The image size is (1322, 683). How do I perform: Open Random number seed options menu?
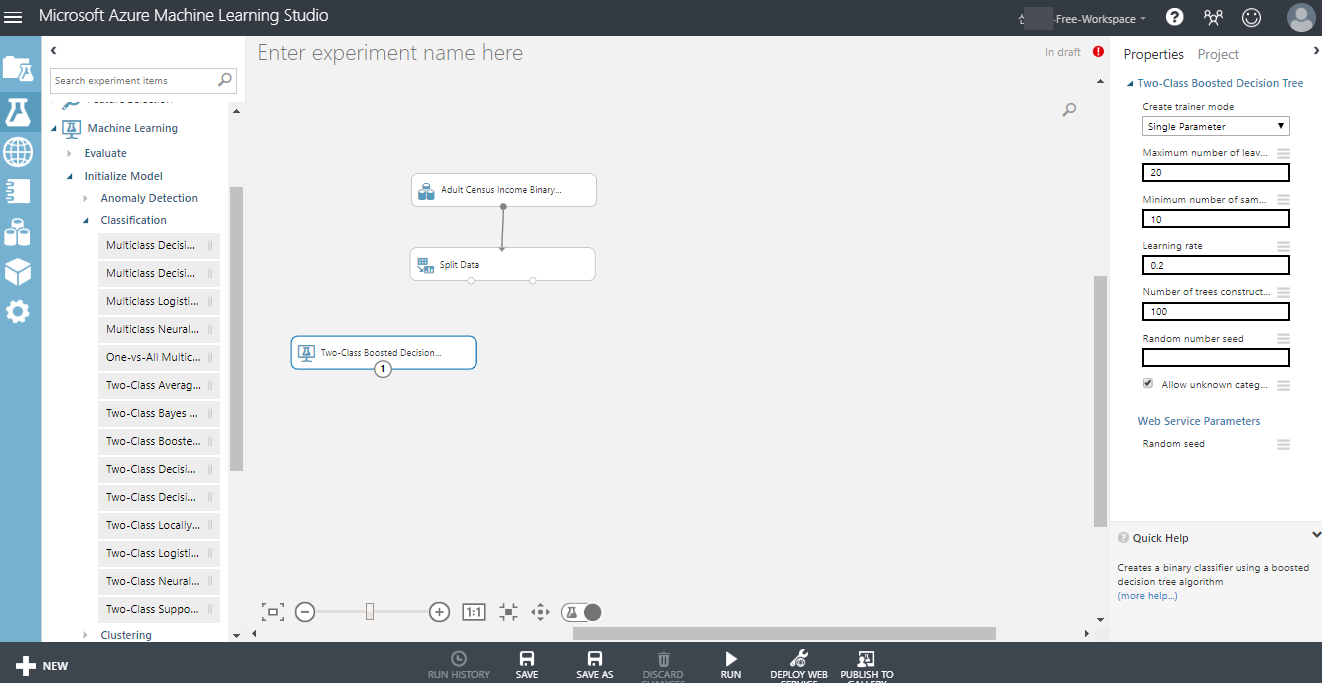(x=1283, y=338)
